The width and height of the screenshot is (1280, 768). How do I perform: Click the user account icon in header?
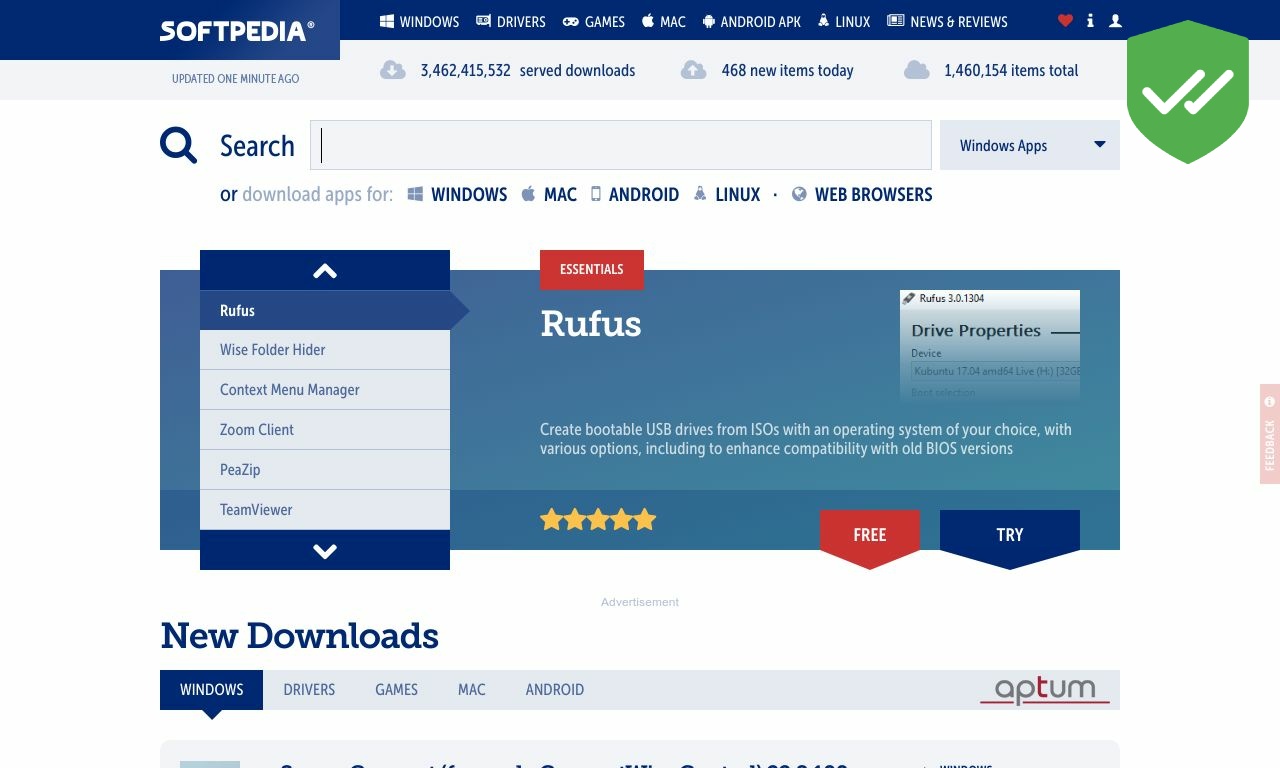point(1115,21)
